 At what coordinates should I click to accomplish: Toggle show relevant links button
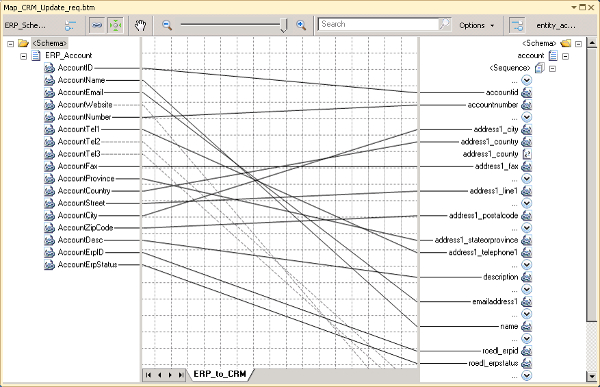(x=115, y=25)
